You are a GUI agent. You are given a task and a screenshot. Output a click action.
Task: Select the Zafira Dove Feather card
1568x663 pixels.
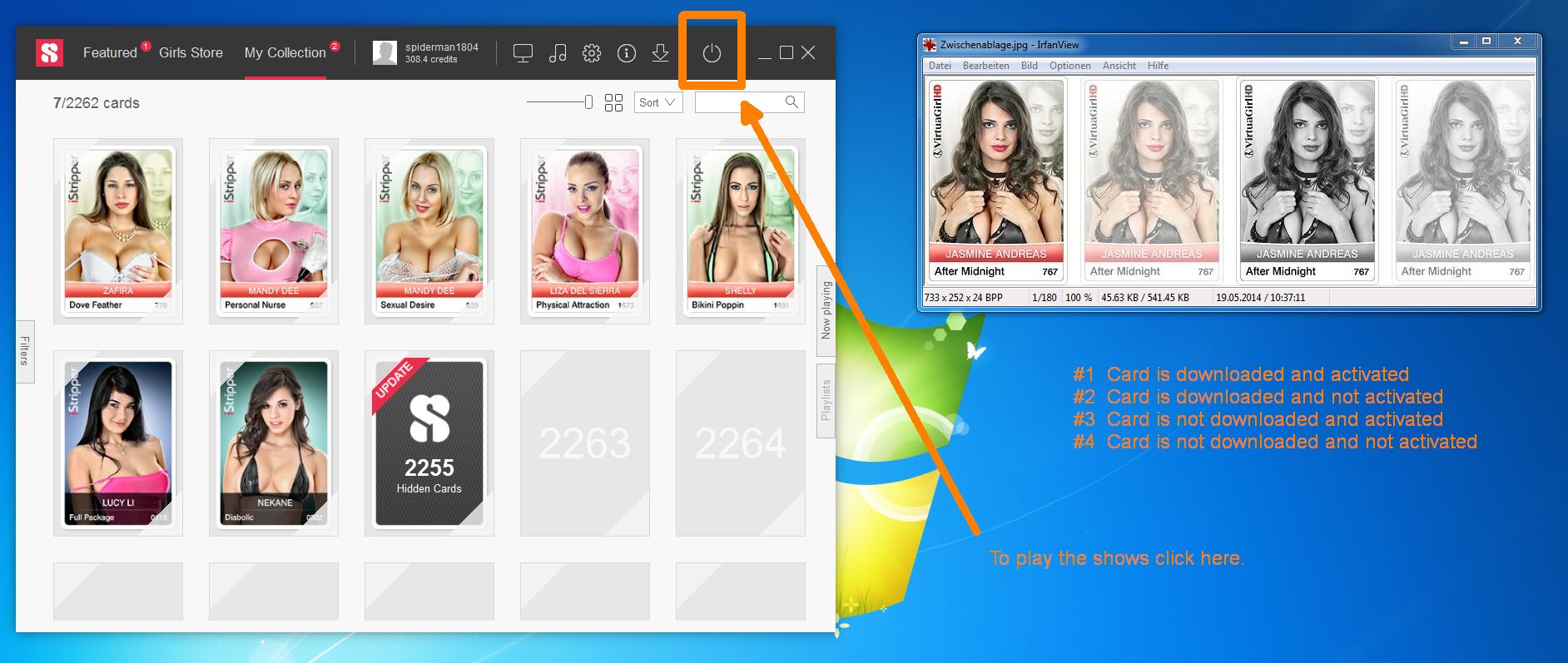coord(118,231)
